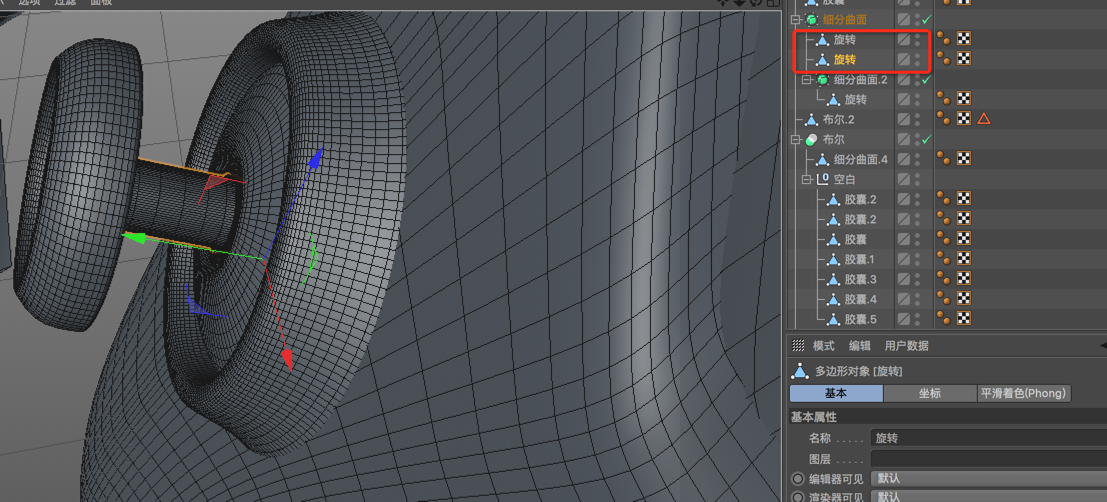
Task: Open the 编辑 menu in attribute manager
Action: click(859, 346)
